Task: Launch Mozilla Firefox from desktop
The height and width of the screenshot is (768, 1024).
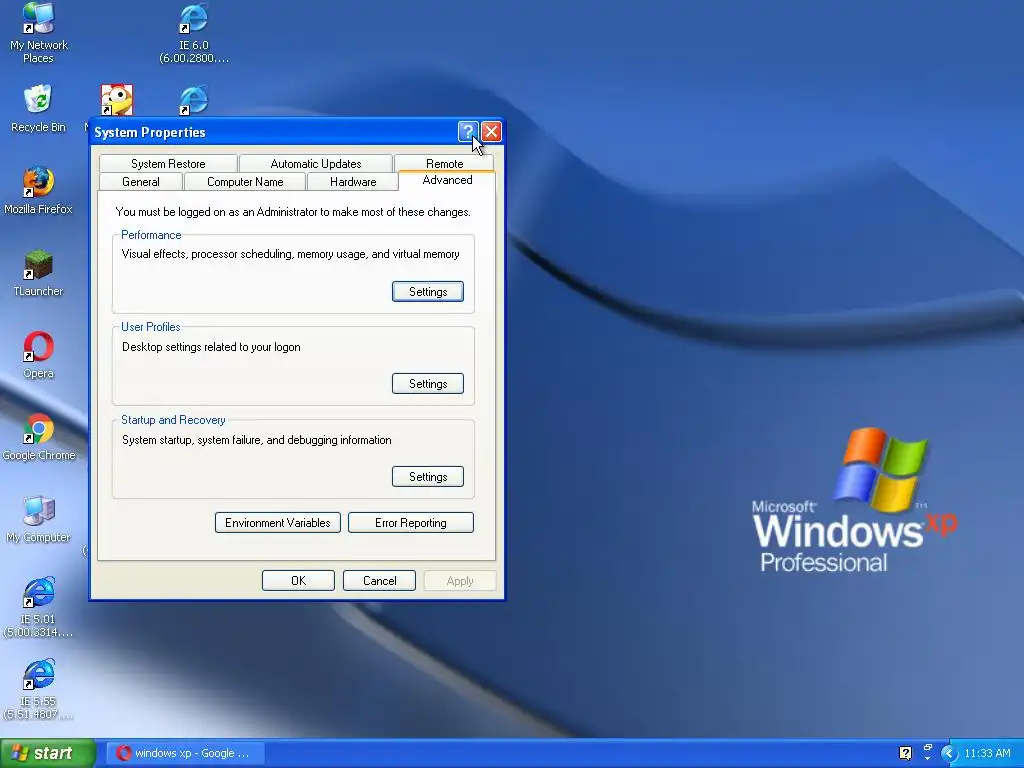Action: click(x=38, y=191)
